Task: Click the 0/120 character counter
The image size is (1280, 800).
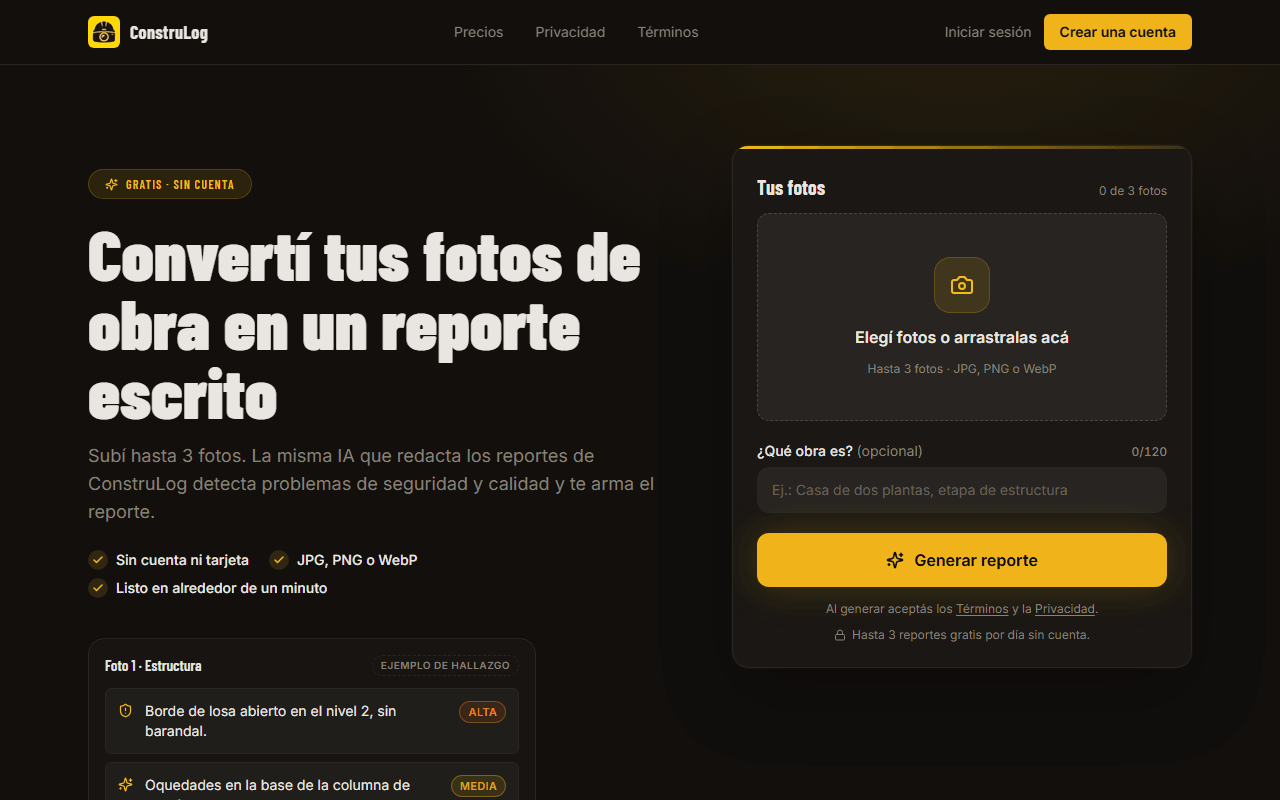Action: coord(1149,452)
